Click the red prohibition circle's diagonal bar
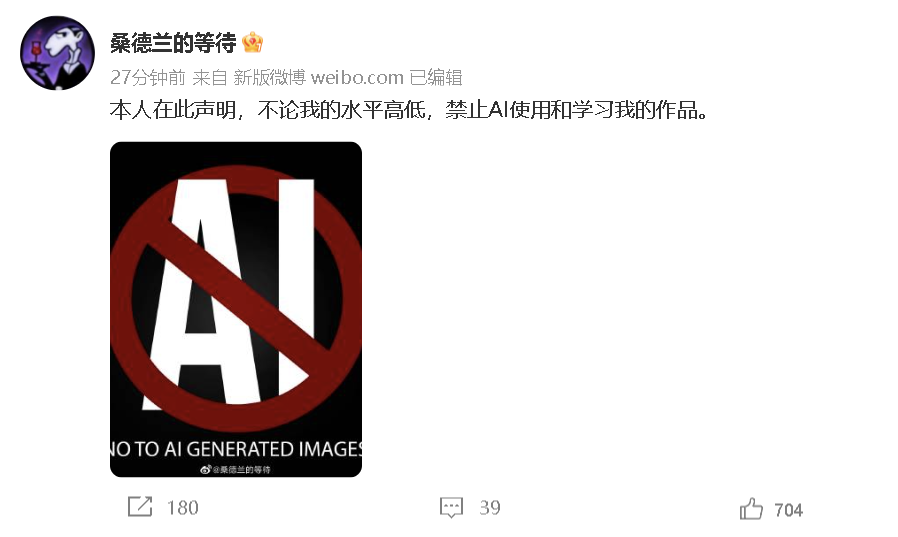898x537 pixels. coord(238,295)
